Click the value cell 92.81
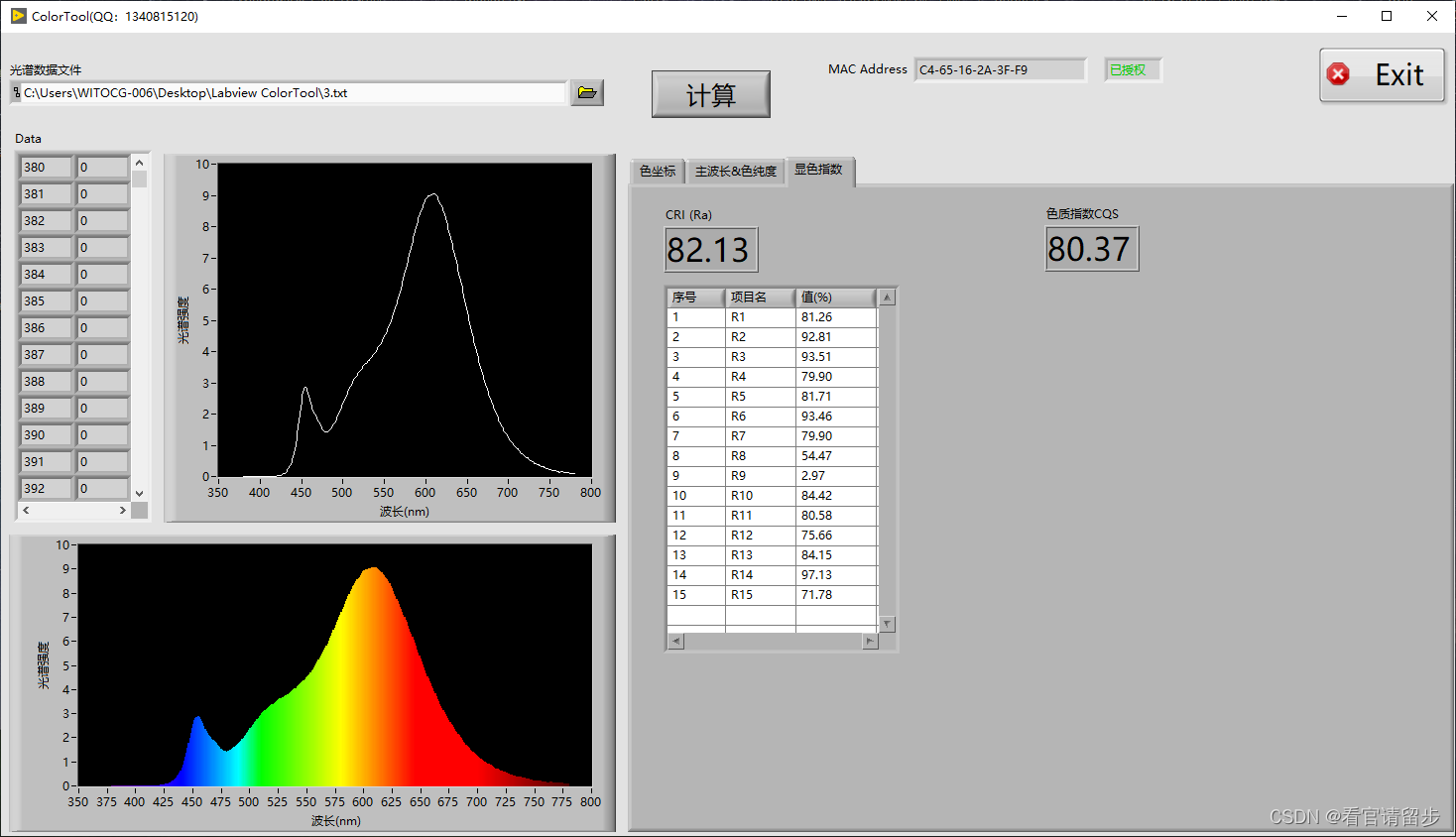Screen dimensions: 1456x837 click(836, 337)
